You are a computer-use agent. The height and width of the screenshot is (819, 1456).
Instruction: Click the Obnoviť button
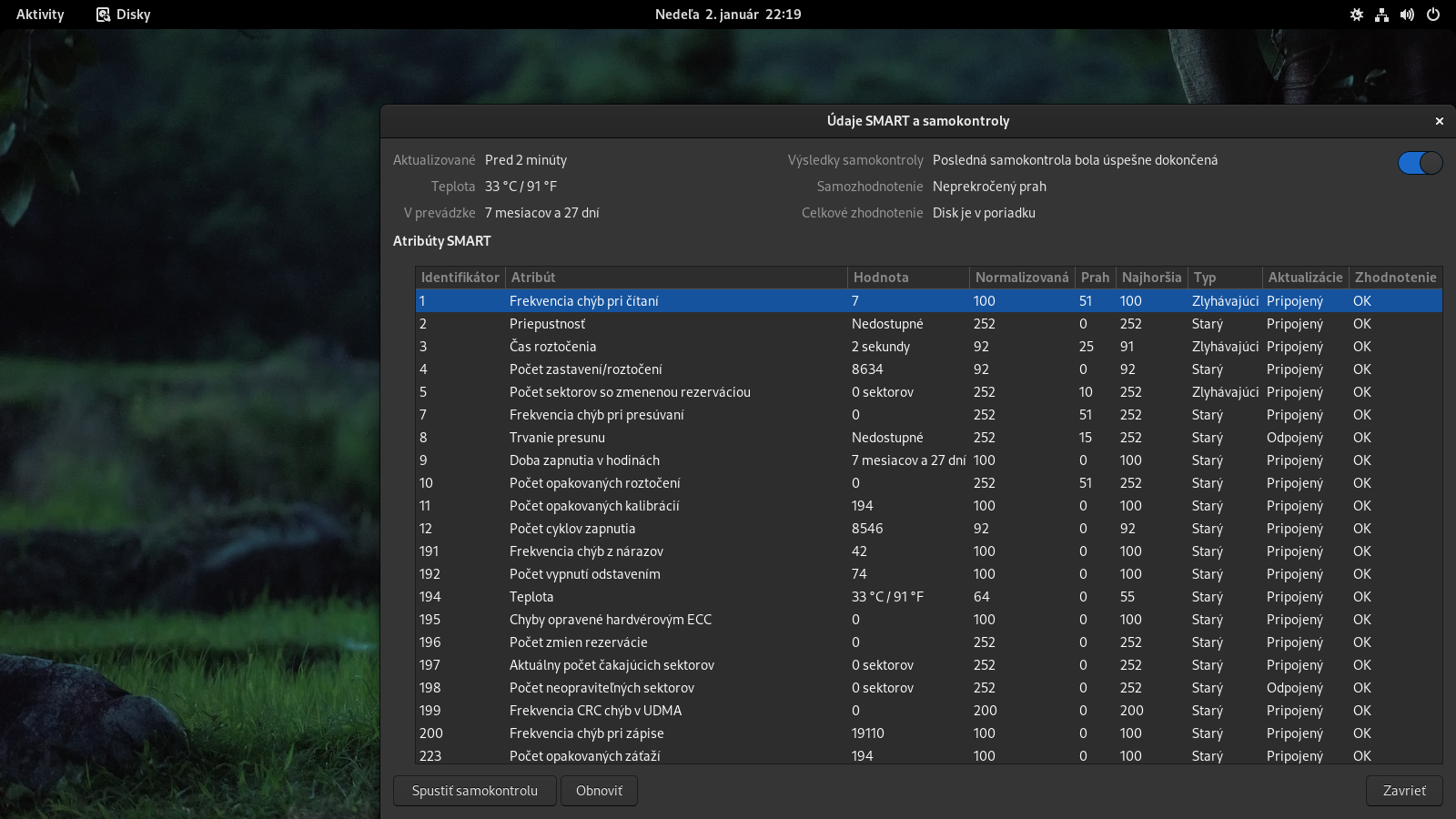pos(599,791)
